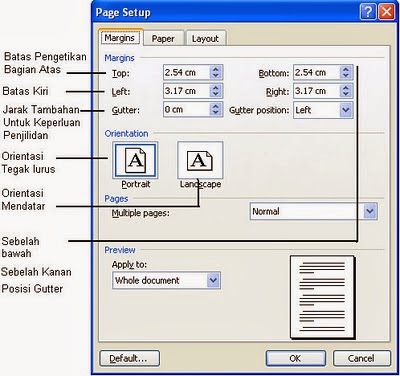
Task: Click the Help question mark icon
Action: 368,12
